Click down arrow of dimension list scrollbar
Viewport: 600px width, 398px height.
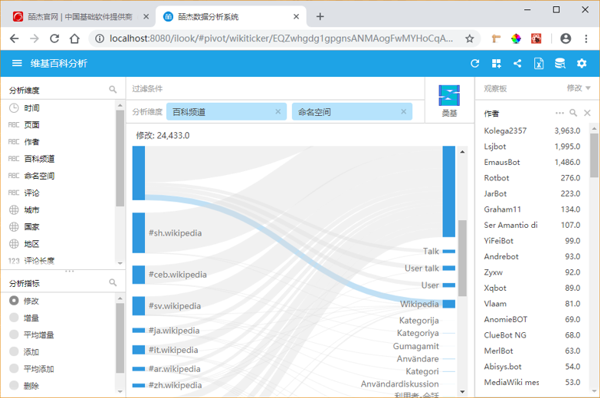click(x=120, y=263)
